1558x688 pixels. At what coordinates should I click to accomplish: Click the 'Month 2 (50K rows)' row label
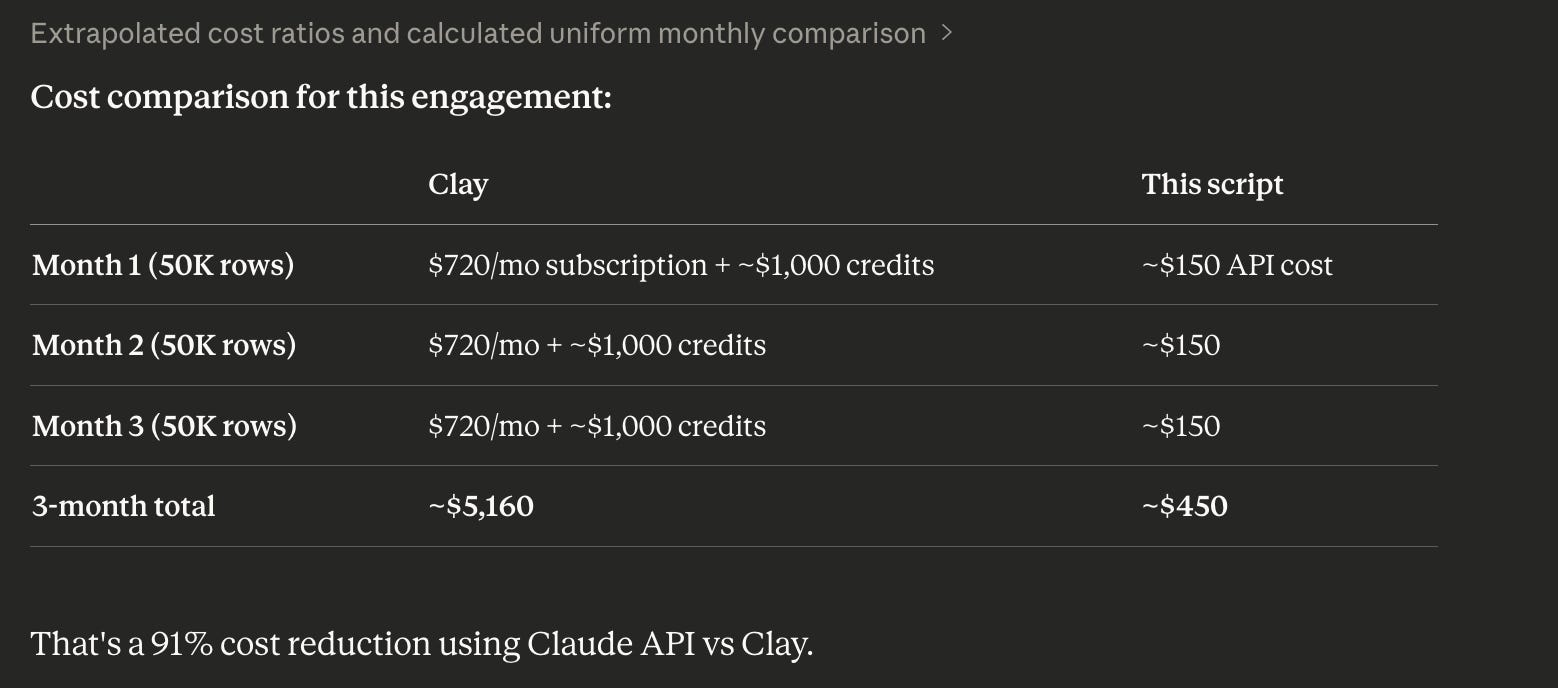pyautogui.click(x=164, y=345)
